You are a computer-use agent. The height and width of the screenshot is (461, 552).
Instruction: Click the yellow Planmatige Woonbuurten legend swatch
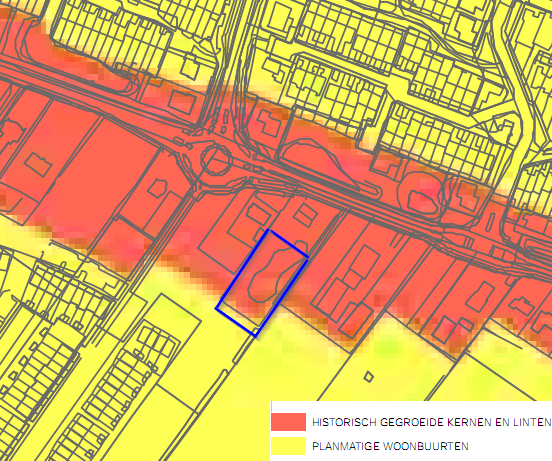[x=288, y=446]
